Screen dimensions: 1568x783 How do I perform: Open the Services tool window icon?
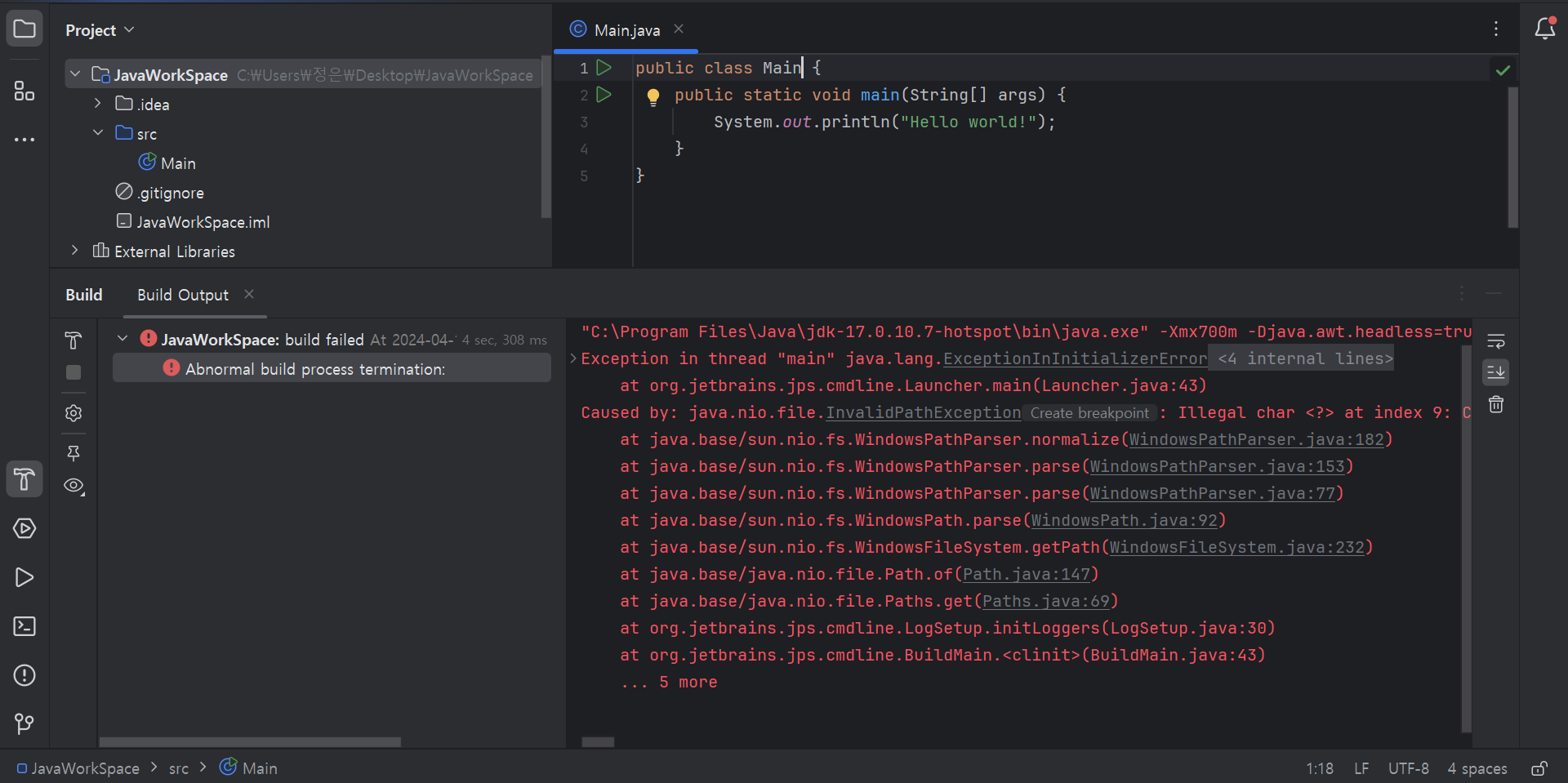point(24,528)
